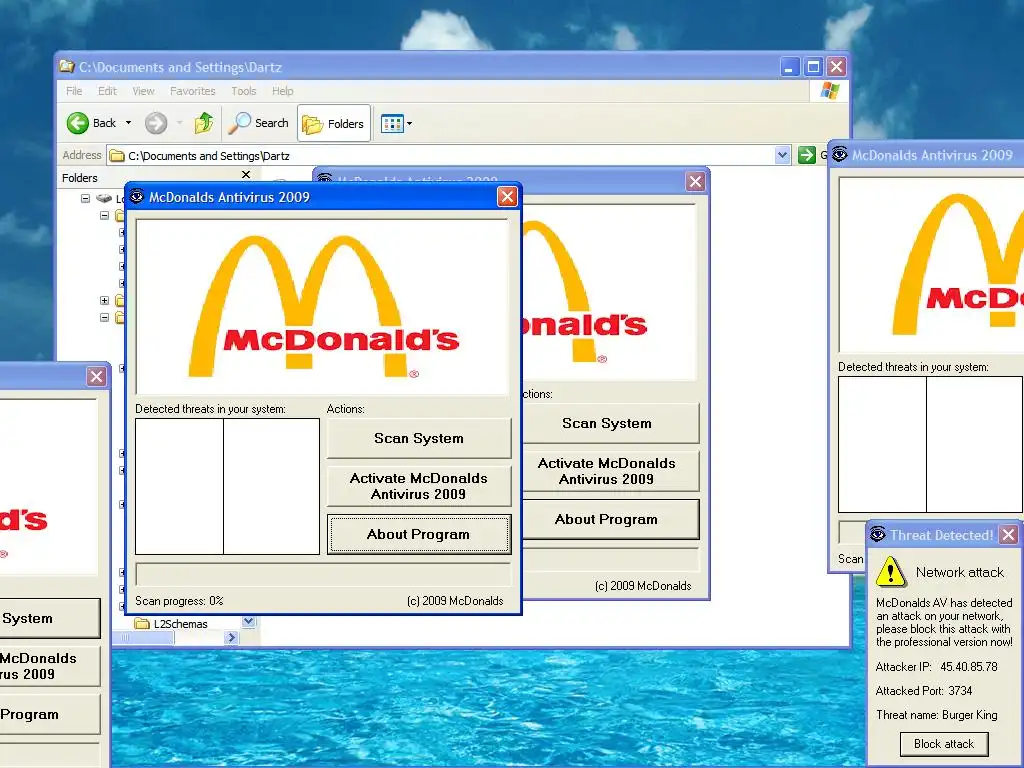The width and height of the screenshot is (1024, 768).
Task: Click the 'Attacked Port: 3734' line
Action: (x=924, y=690)
